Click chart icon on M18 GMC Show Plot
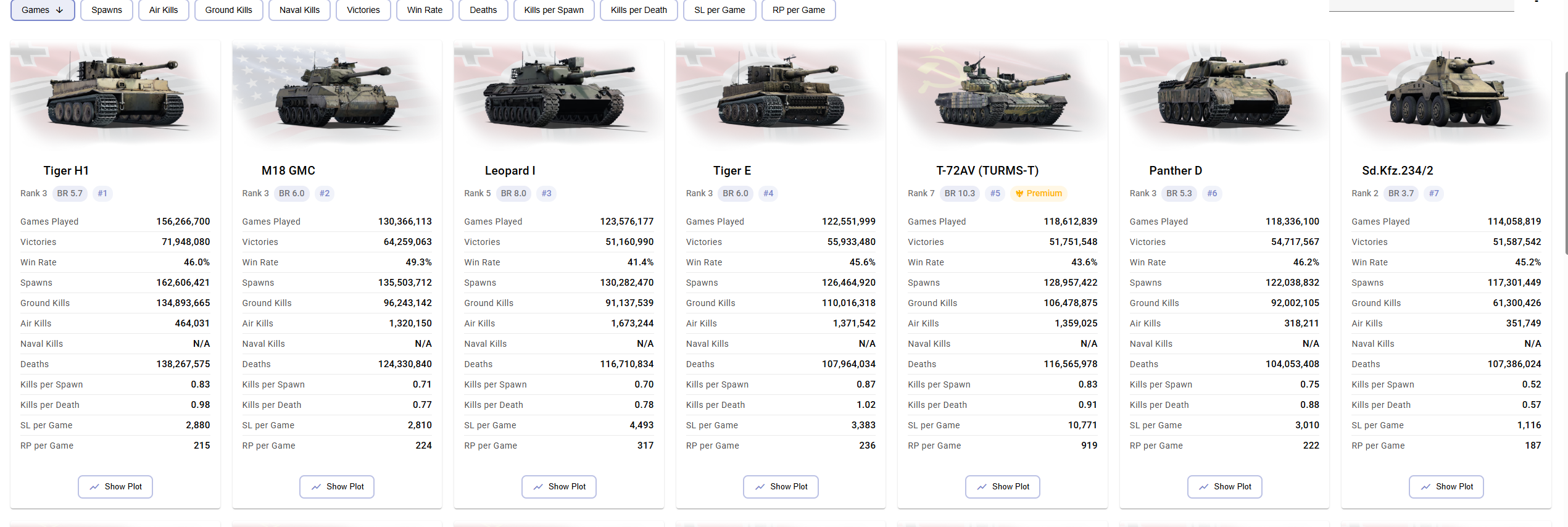This screenshot has height=527, width=1568. [x=316, y=487]
